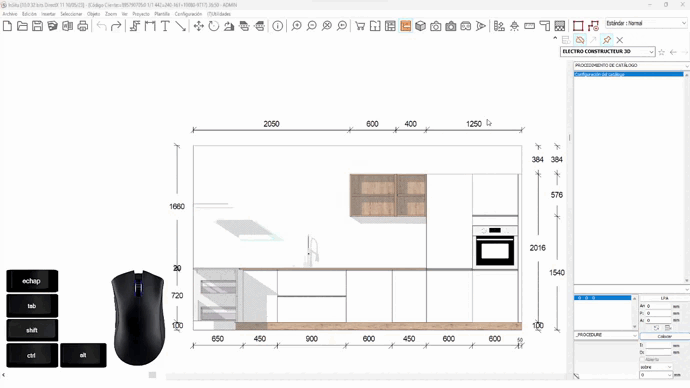The image size is (690, 388).
Task: Open the Archivo menu
Action: pyautogui.click(x=10, y=14)
